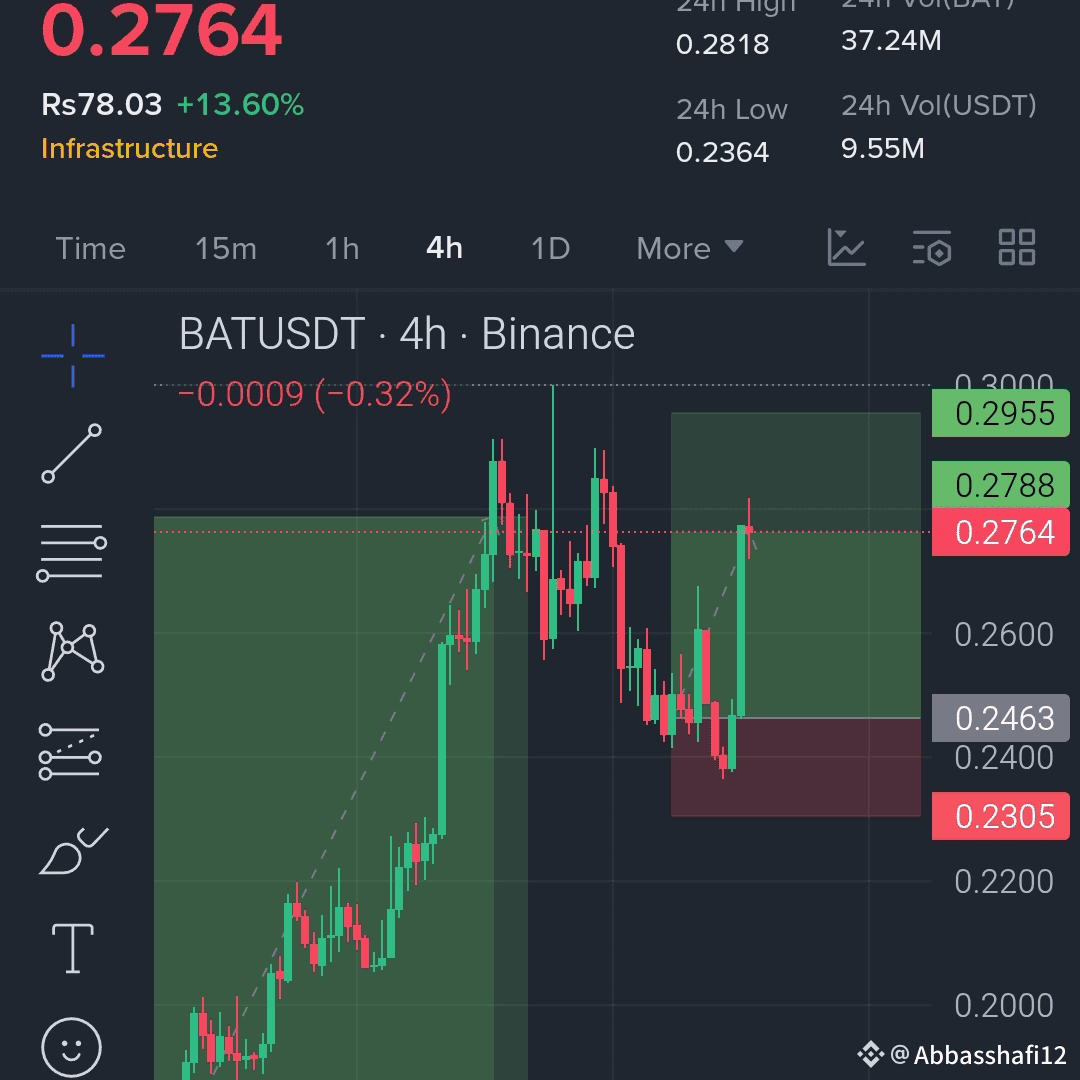The height and width of the screenshot is (1080, 1080).
Task: Click the large 0.2764 price at top
Action: 161,31
